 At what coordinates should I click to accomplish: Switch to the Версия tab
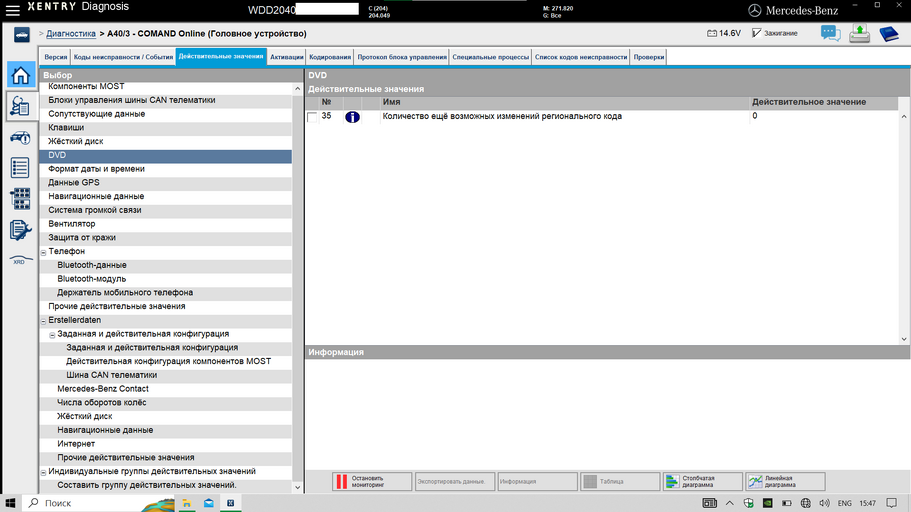point(56,57)
